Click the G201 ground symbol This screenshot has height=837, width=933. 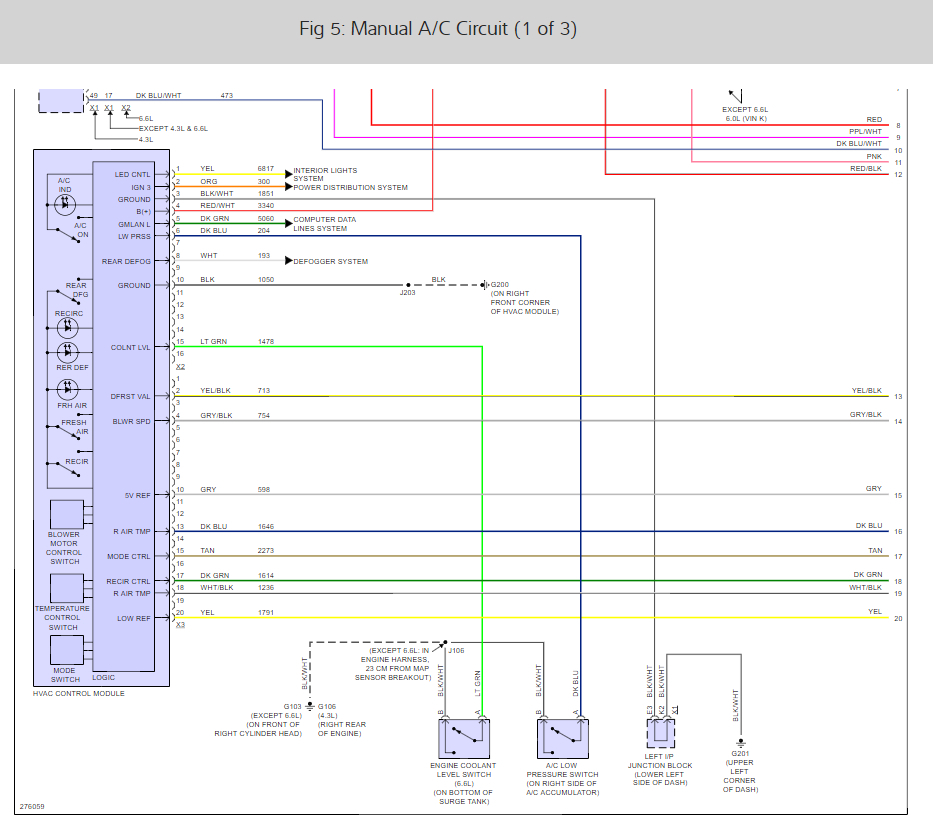740,743
